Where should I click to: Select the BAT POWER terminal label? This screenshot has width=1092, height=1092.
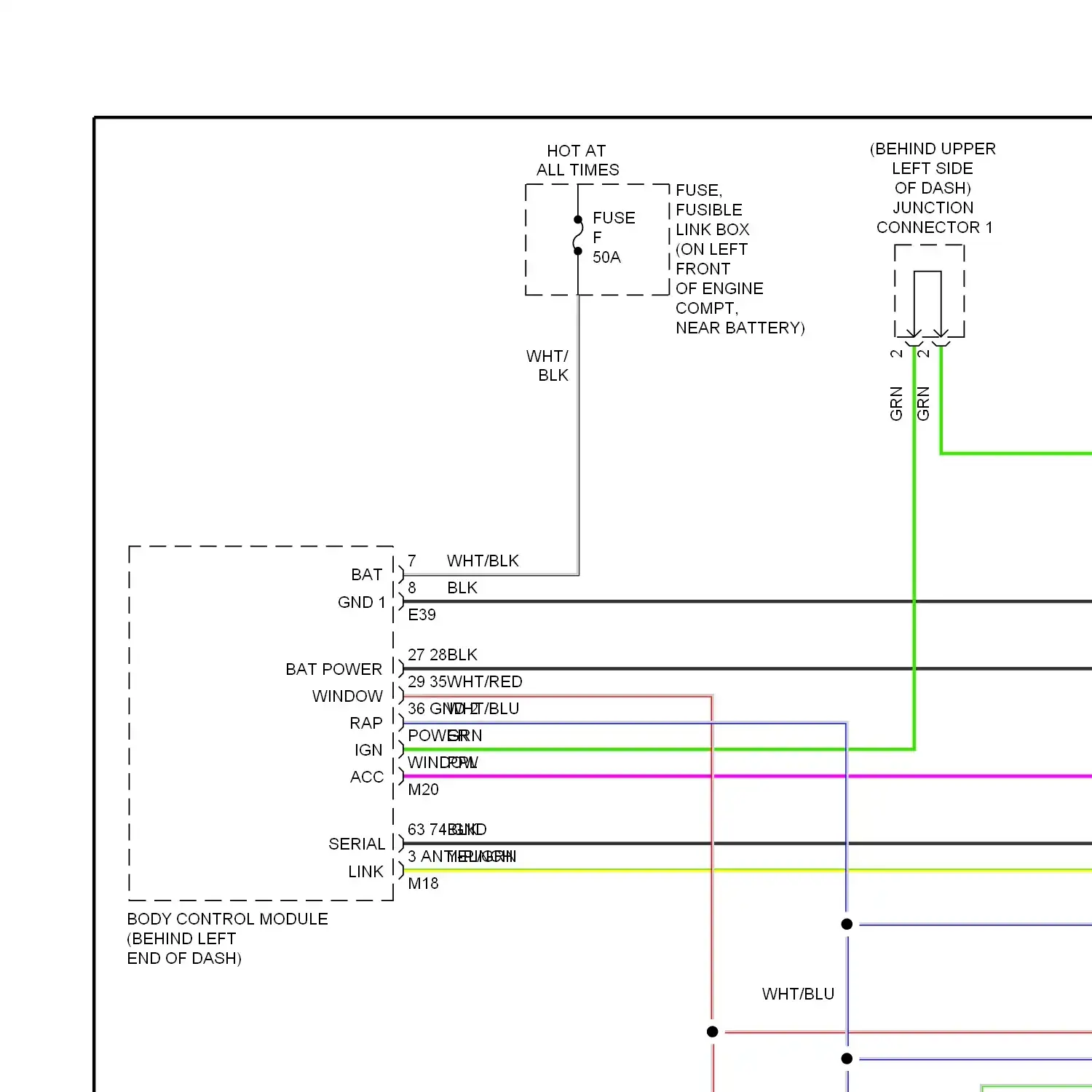(x=333, y=669)
